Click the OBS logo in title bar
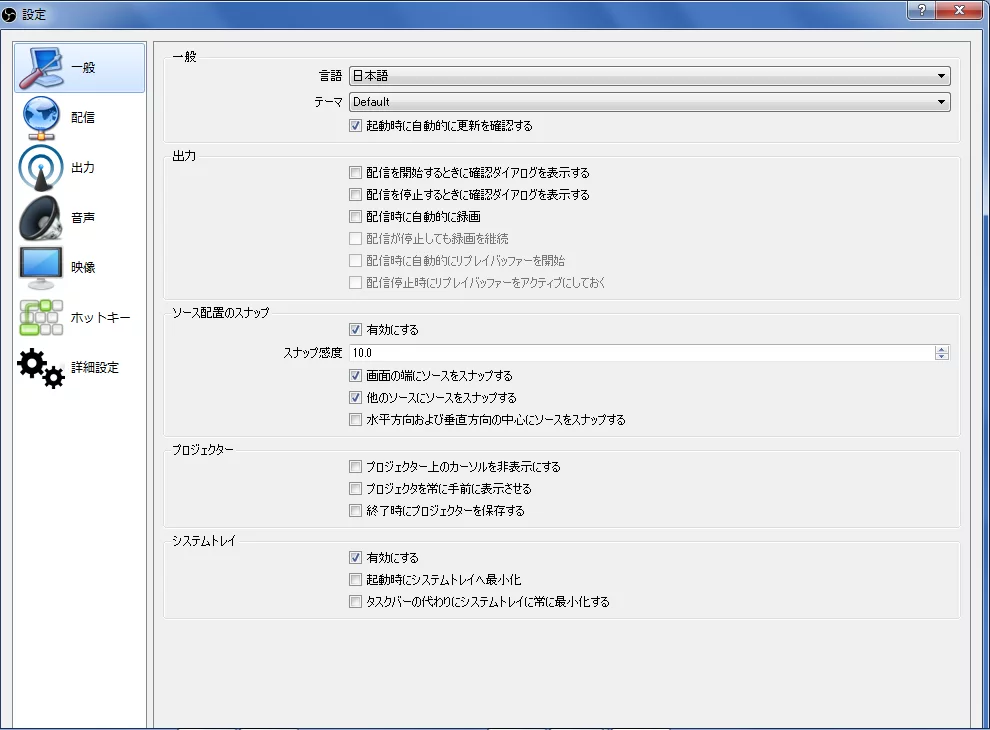 (9, 14)
